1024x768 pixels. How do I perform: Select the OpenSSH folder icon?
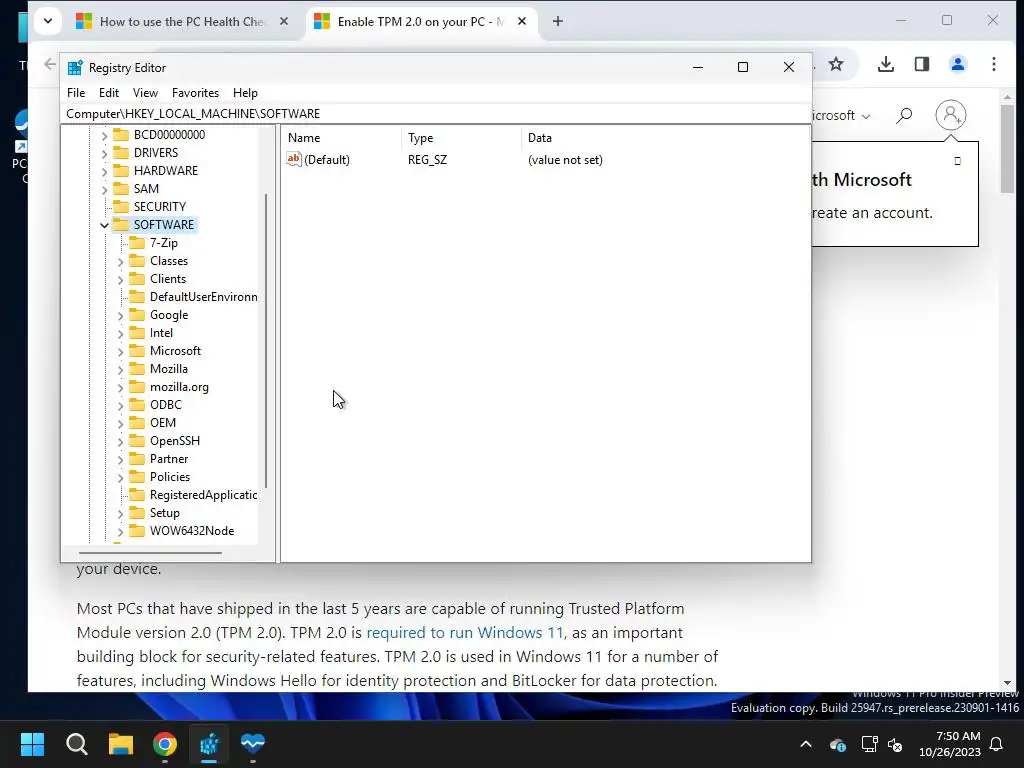pyautogui.click(x=137, y=441)
